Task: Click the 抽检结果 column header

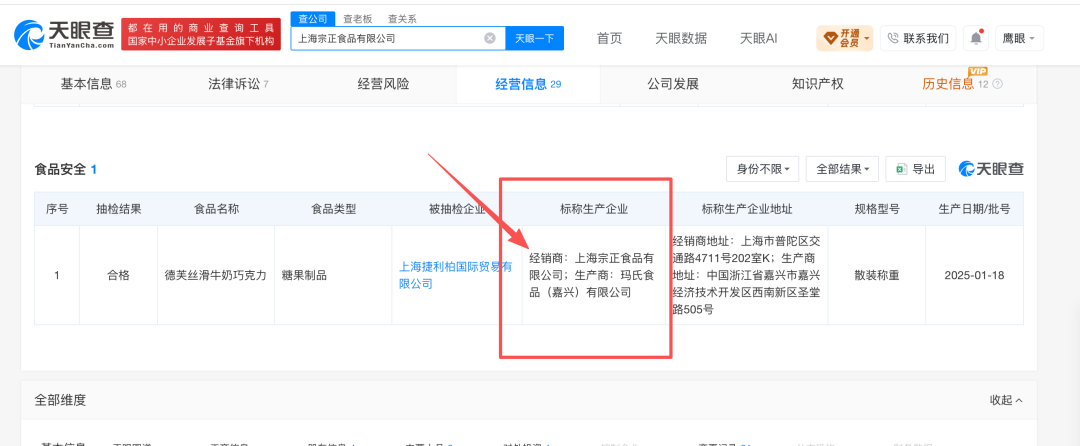Action: coord(118,209)
